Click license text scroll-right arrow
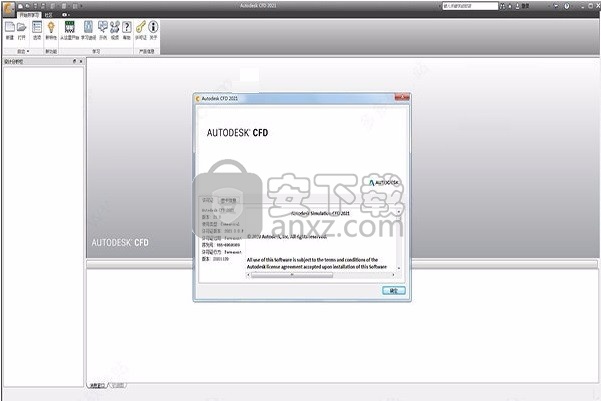 point(393,275)
